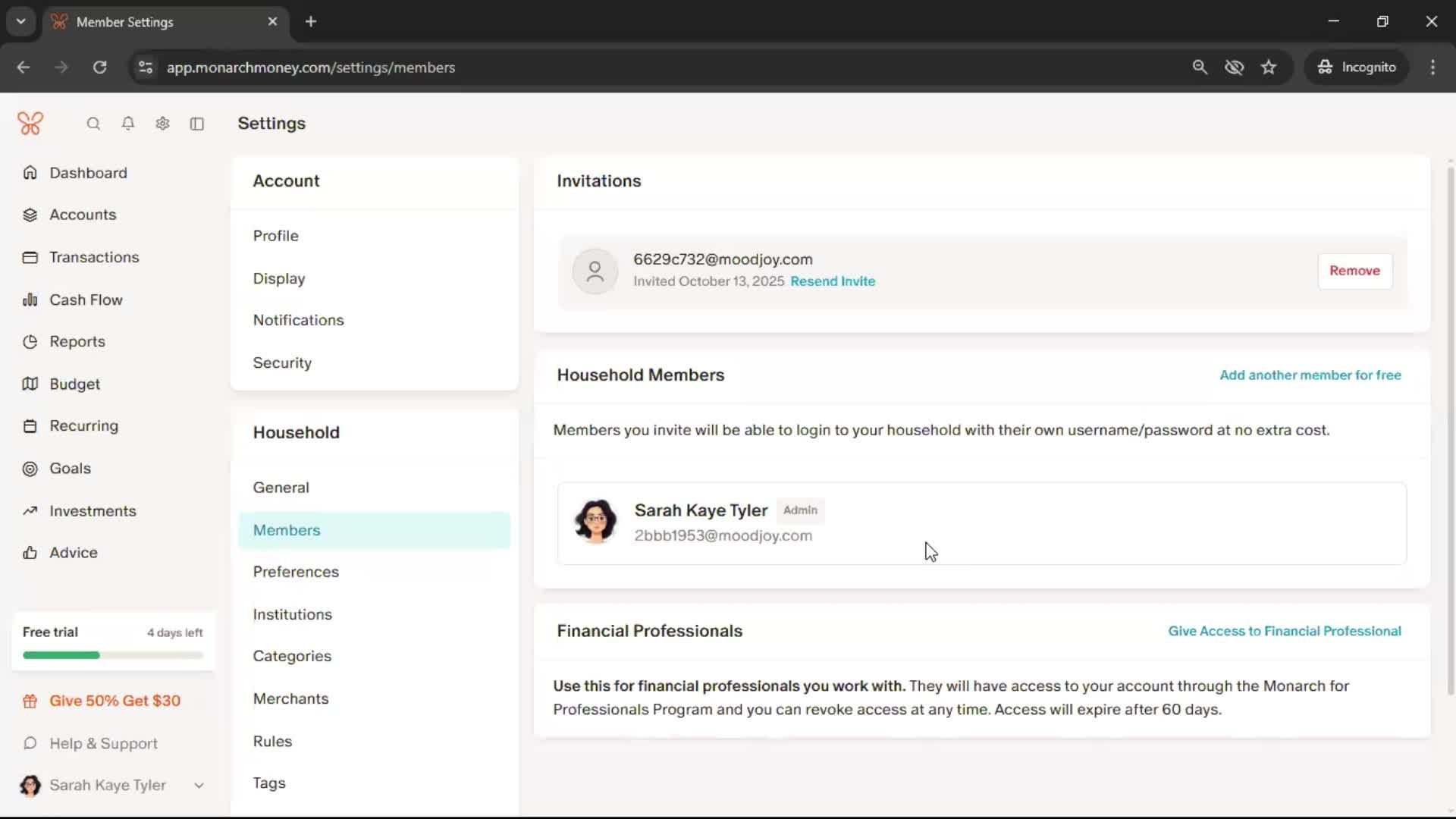Click the settings gear icon
This screenshot has width=1456, height=819.
(162, 124)
